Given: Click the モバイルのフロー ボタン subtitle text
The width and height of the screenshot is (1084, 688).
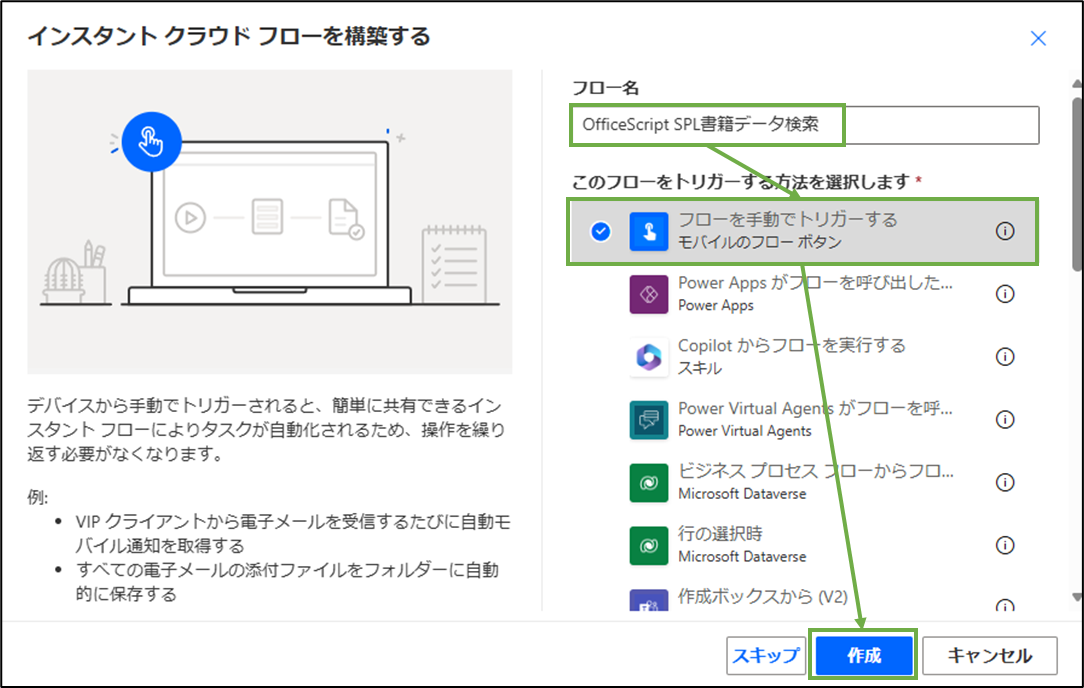Looking at the screenshot, I should click(759, 242).
